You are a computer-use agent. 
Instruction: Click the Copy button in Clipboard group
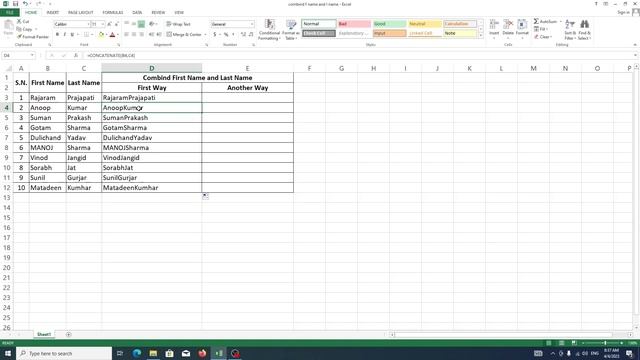tap(24, 29)
